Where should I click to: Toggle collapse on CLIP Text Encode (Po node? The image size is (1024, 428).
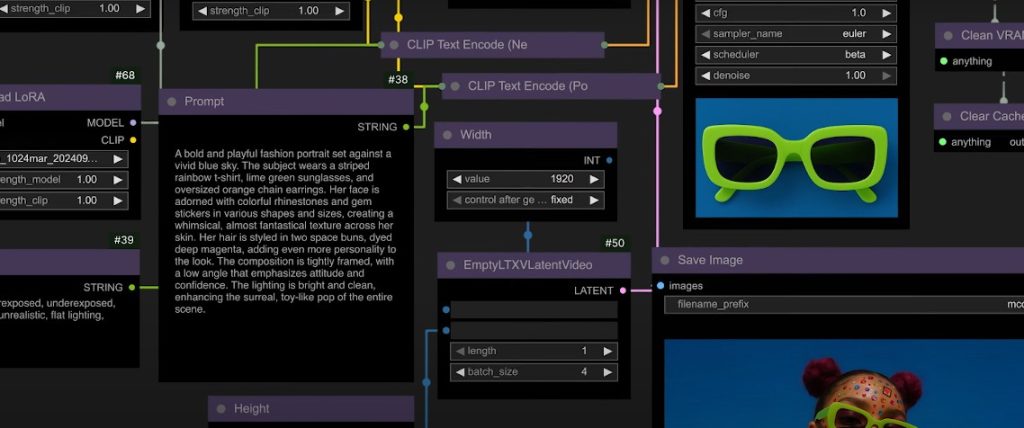click(455, 86)
